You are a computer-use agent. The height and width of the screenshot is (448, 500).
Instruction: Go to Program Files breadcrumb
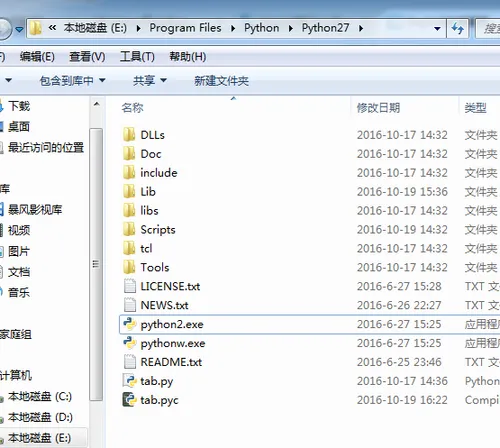tap(185, 28)
